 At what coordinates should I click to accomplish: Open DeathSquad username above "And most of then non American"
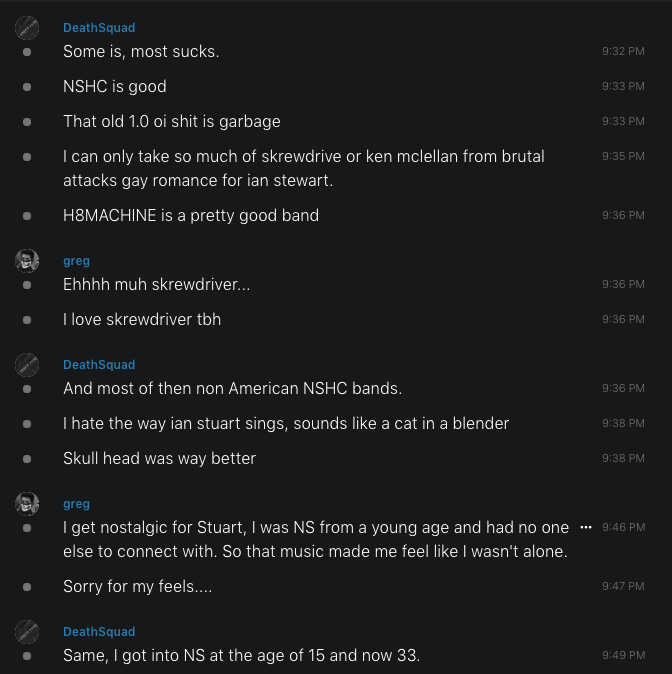coord(99,365)
